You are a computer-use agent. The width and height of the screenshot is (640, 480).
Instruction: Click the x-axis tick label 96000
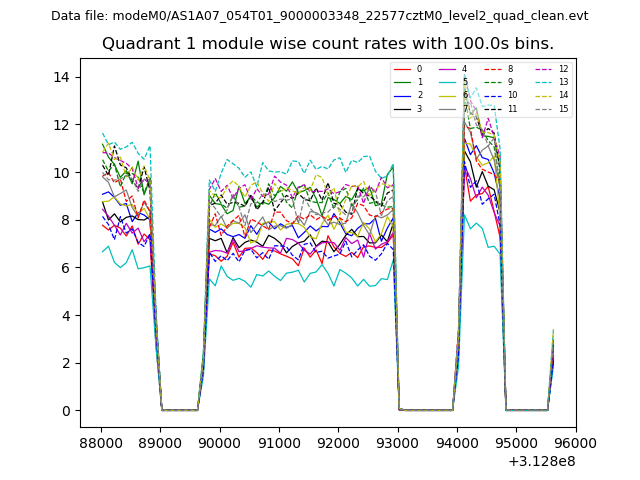tap(576, 442)
